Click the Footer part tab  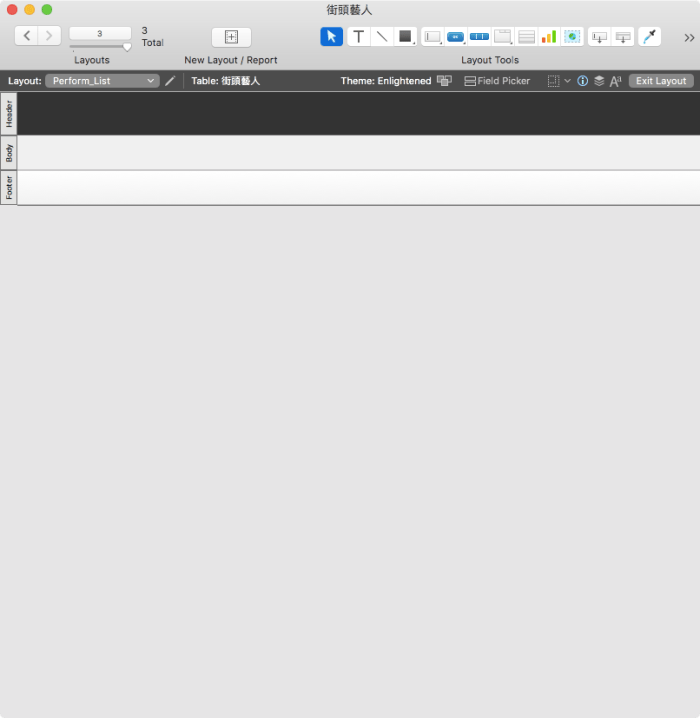click(x=9, y=187)
